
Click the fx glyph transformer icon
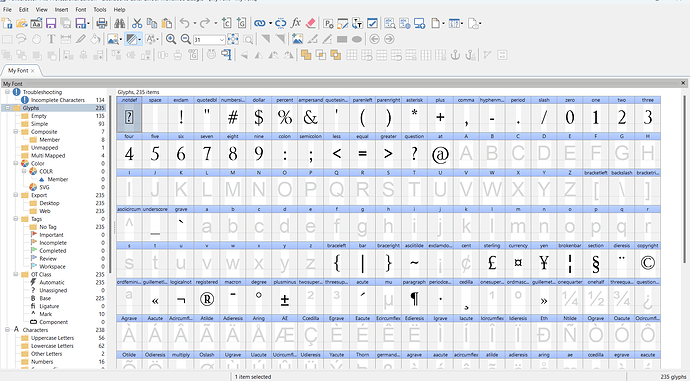coord(296,23)
